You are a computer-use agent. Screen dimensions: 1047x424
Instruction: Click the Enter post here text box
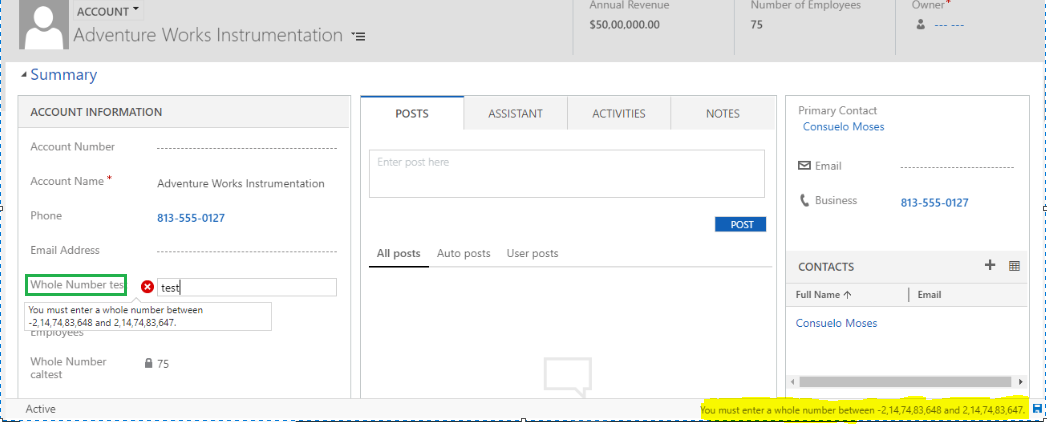567,174
